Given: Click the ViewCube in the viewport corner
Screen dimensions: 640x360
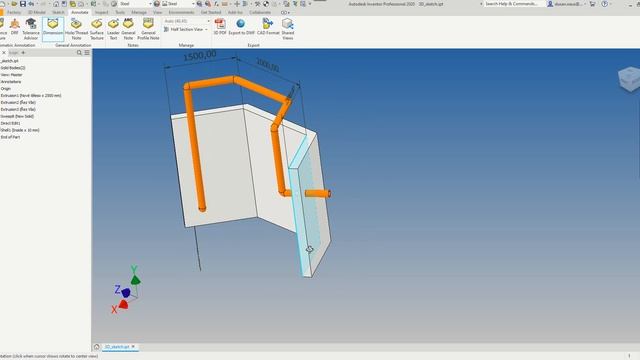Looking at the screenshot, I should 629,78.
